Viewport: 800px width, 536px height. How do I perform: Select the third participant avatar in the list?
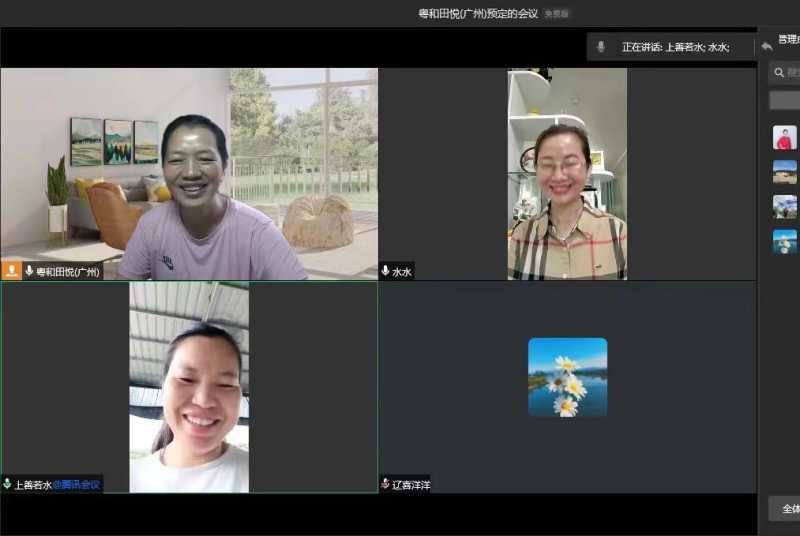click(785, 207)
